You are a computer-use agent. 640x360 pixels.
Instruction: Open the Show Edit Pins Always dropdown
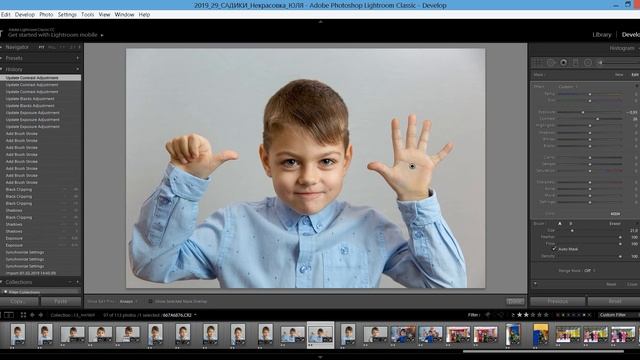point(129,301)
